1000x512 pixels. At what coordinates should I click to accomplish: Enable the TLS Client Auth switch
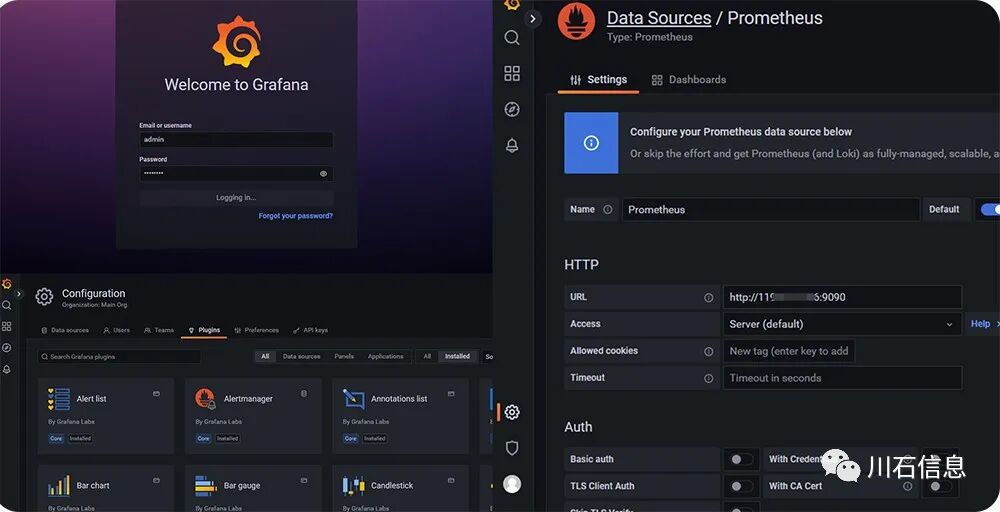(x=741, y=486)
